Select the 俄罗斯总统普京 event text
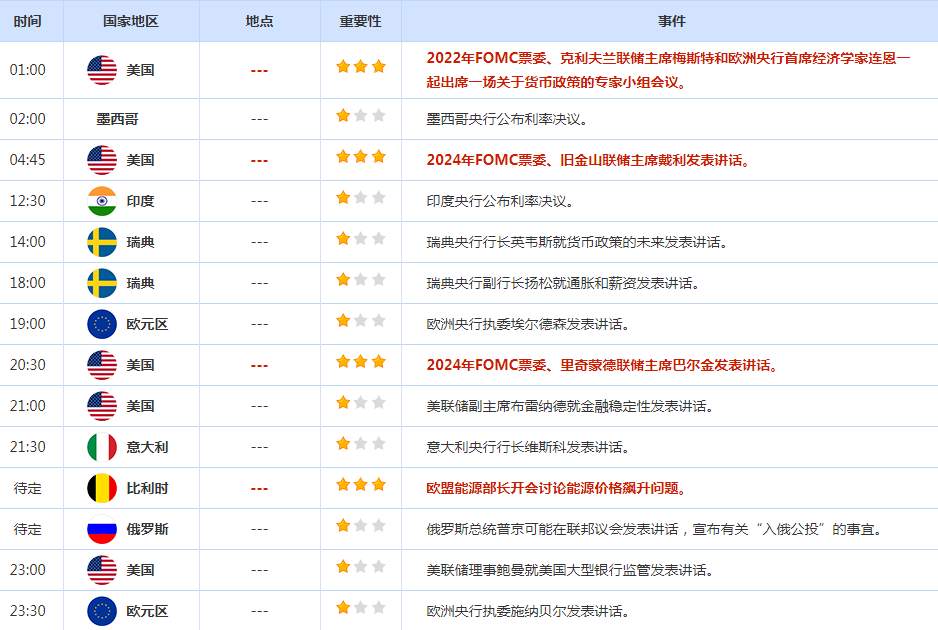Image resolution: width=938 pixels, height=630 pixels. click(x=654, y=529)
